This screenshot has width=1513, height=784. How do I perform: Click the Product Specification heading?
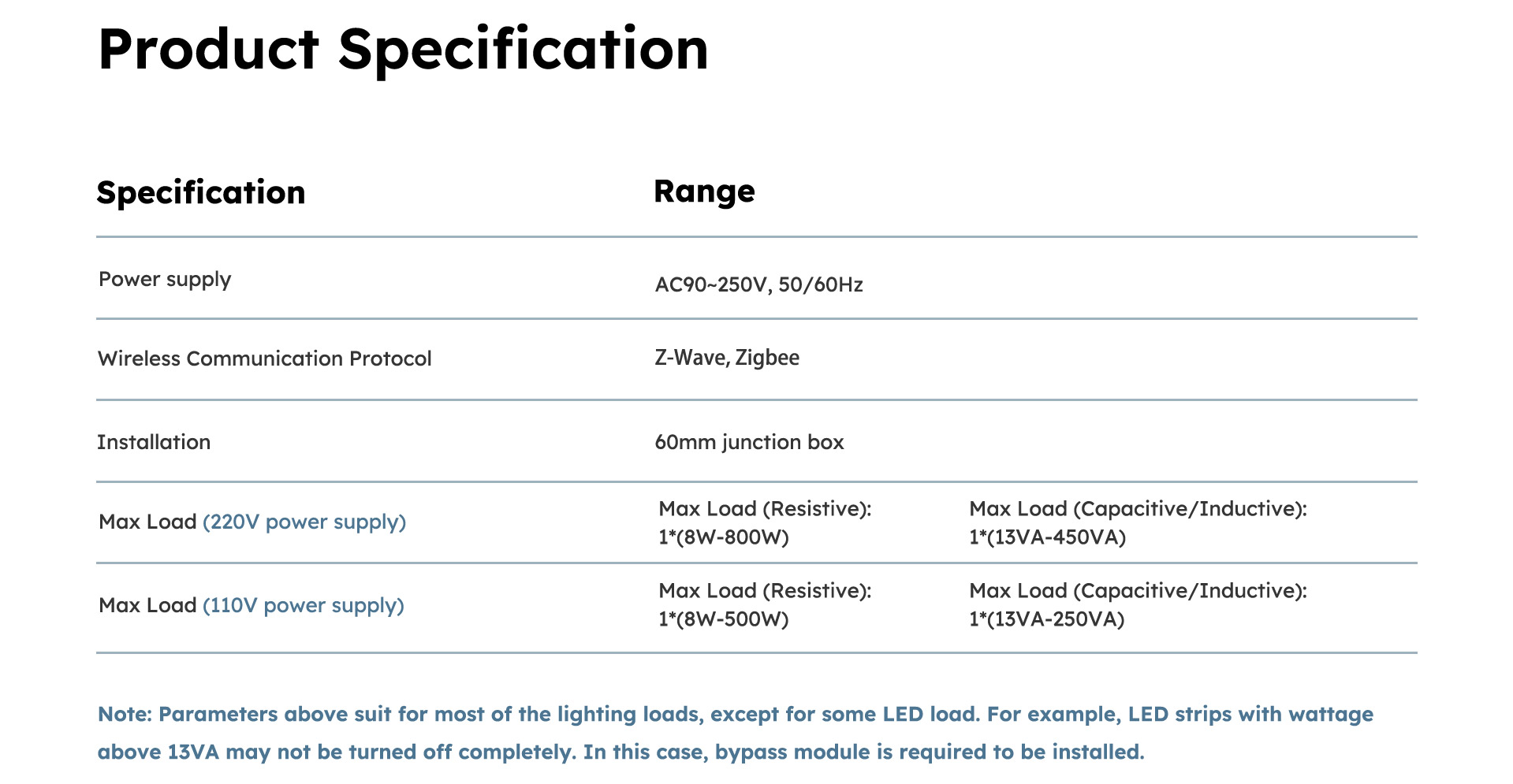pos(403,51)
